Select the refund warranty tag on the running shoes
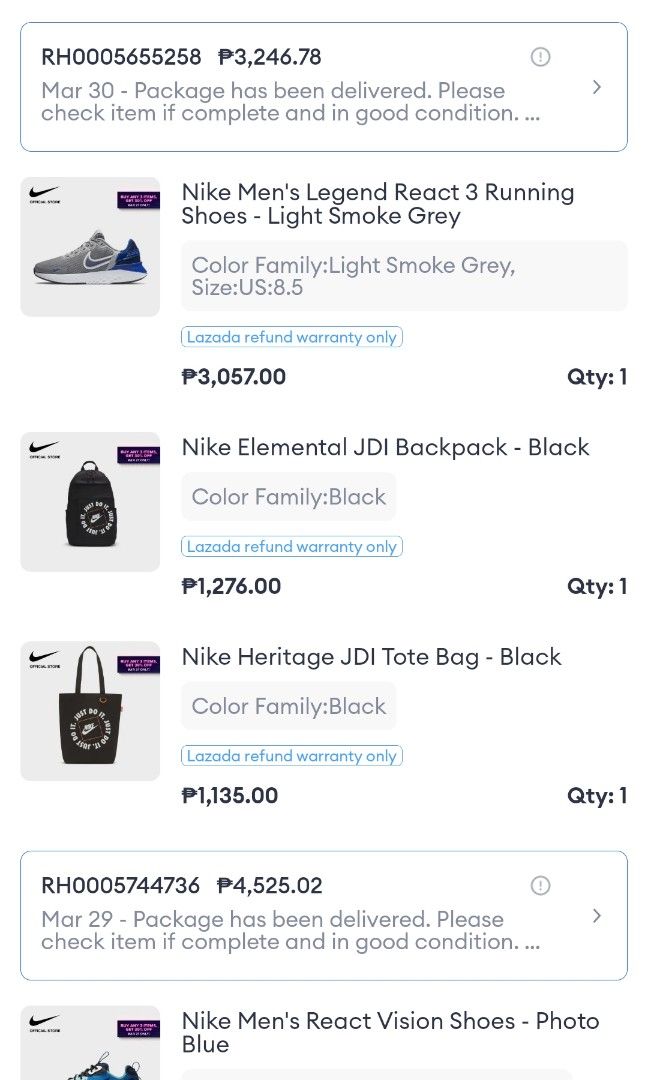 click(292, 337)
